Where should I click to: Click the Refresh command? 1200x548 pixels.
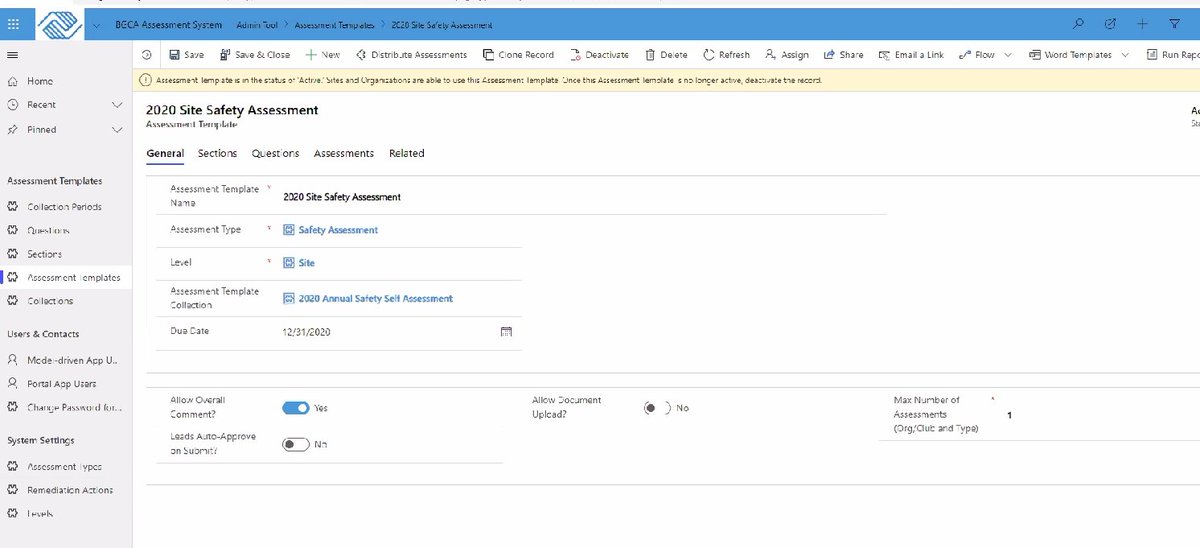tap(727, 55)
